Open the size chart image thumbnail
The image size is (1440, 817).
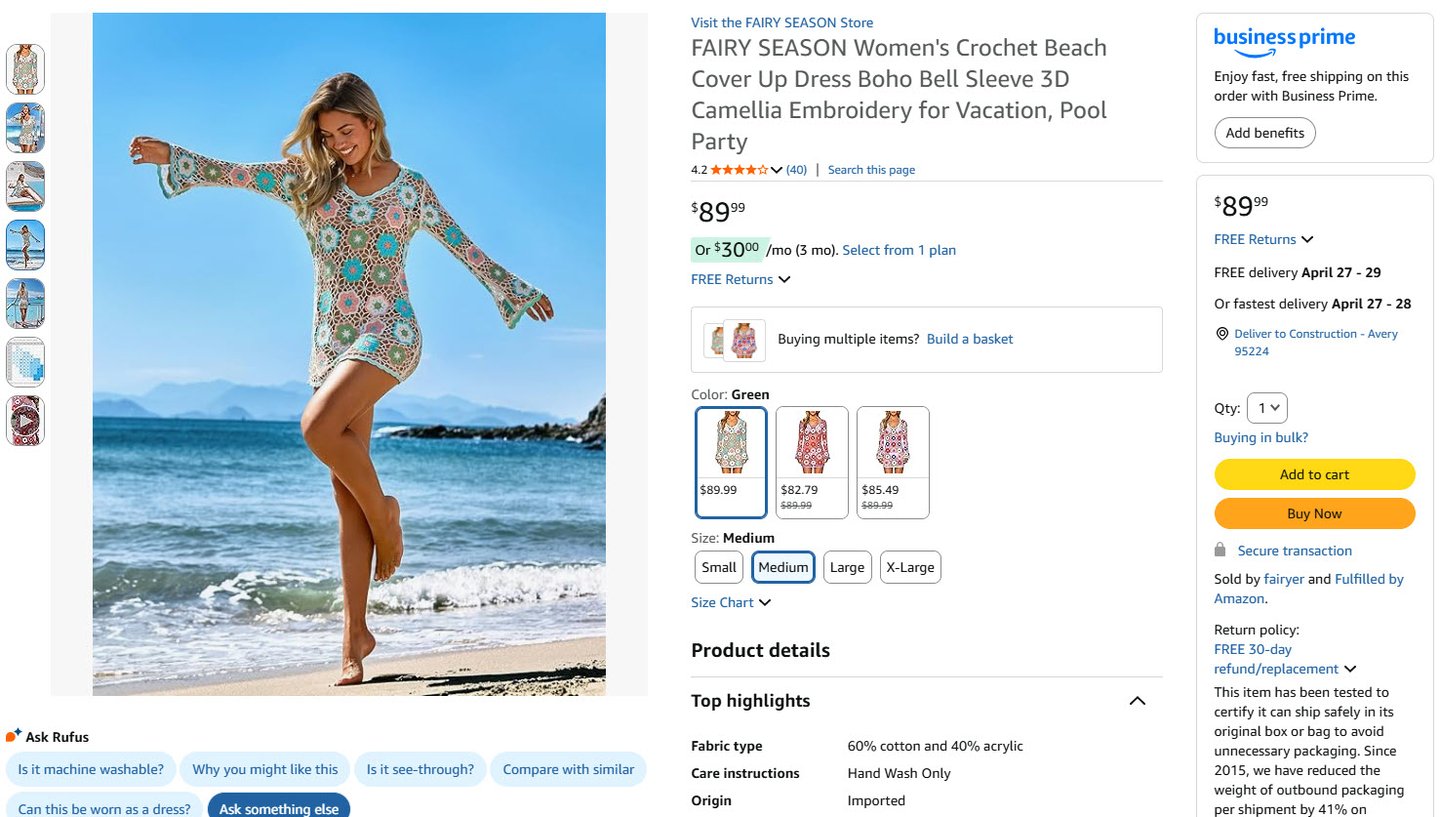point(25,362)
